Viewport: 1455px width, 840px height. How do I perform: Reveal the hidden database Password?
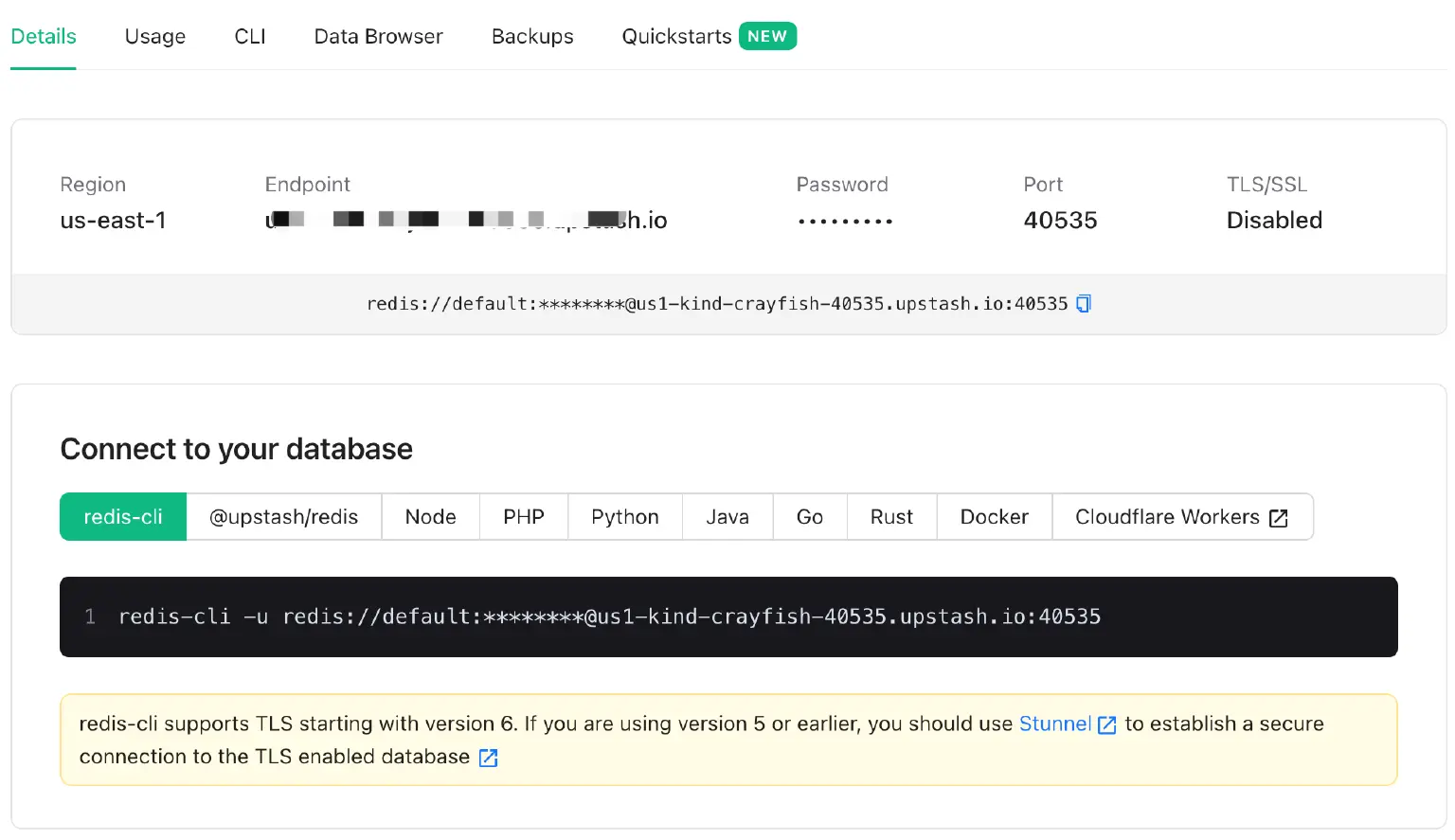click(843, 220)
